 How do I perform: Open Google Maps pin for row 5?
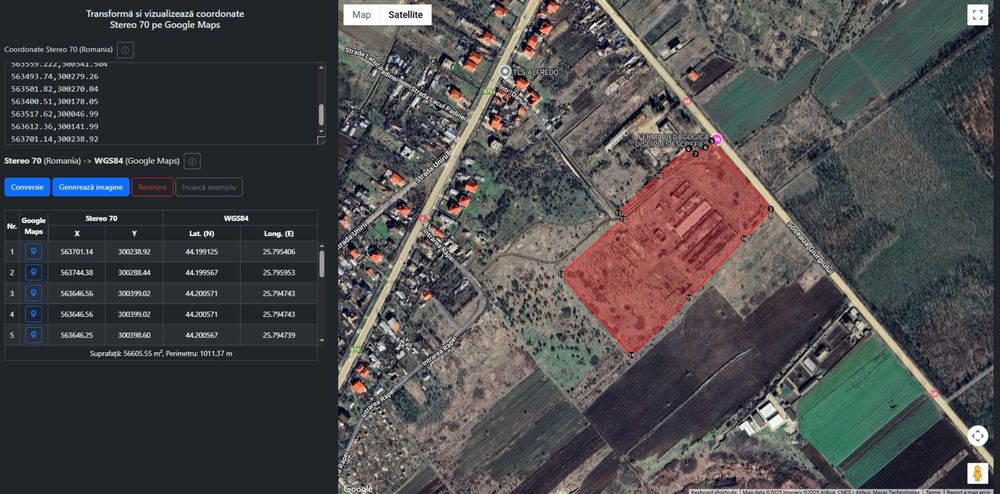click(33, 335)
